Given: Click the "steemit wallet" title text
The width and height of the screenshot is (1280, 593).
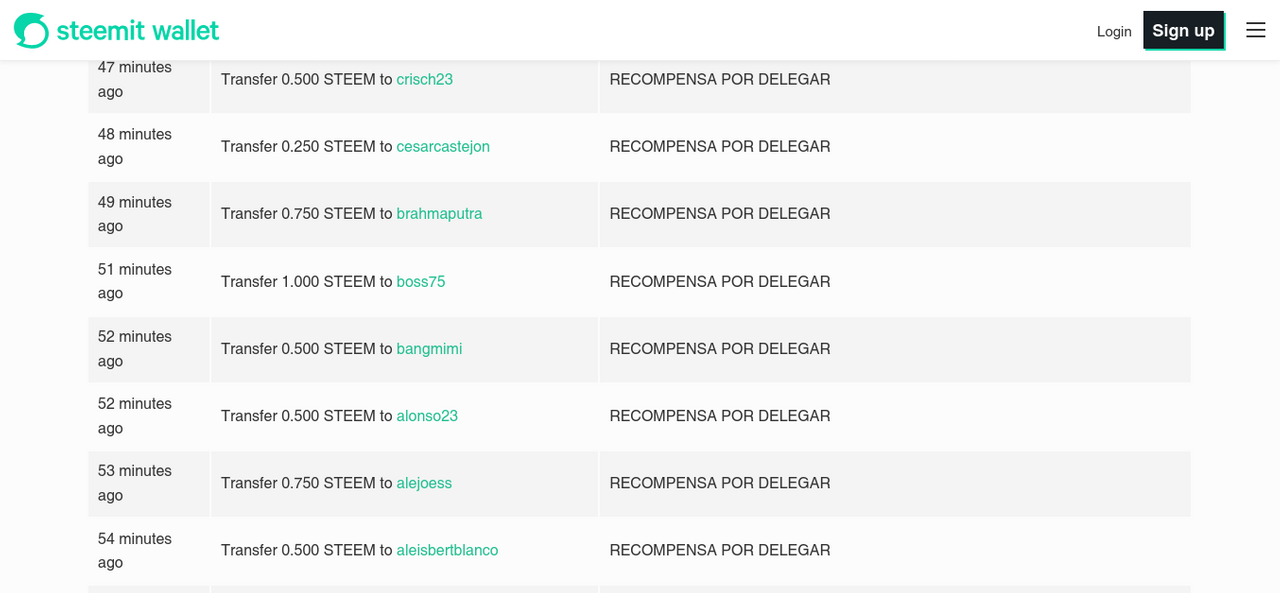Looking at the screenshot, I should tap(138, 31).
